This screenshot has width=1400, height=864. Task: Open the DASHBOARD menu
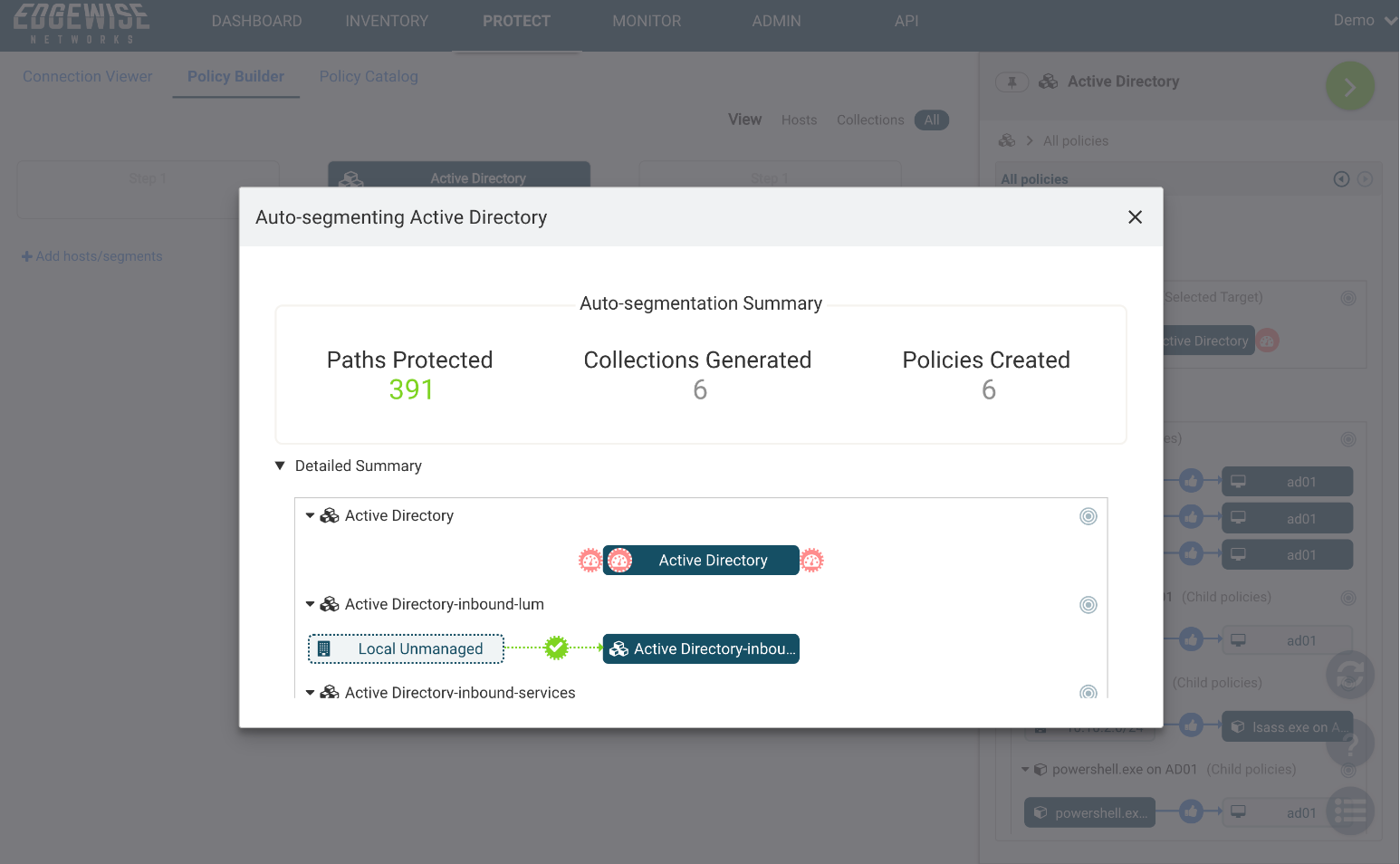257,21
